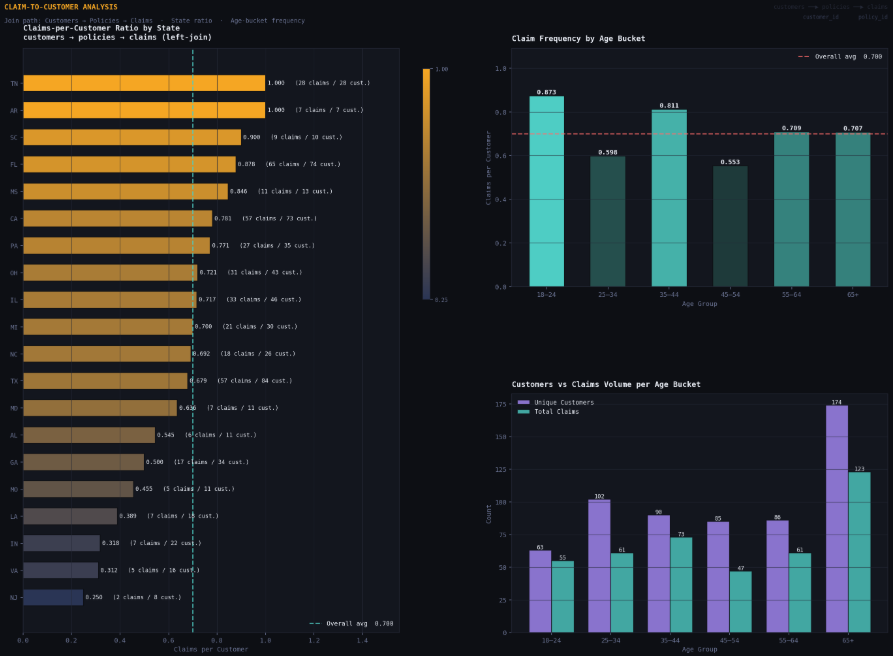Click the "(28 claims / 28 cust.)" annotation

[332, 83]
